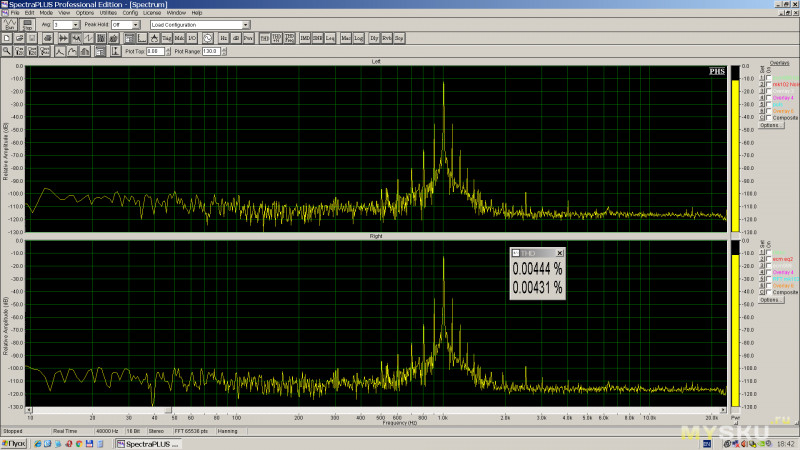
Task: Click the Windows Start button in the taskbar
Action: point(14,442)
